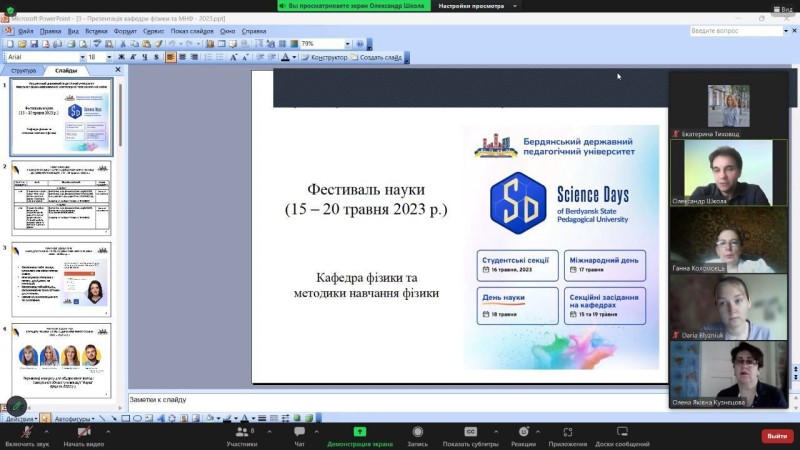Open the font name dropdown Arial
The image size is (800, 450).
point(82,57)
